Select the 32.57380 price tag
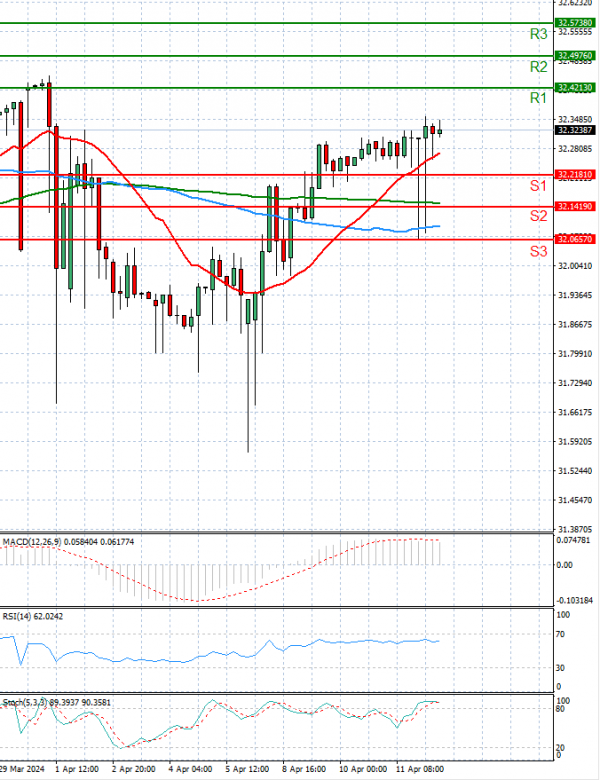This screenshot has width=600, height=780. pos(575,23)
